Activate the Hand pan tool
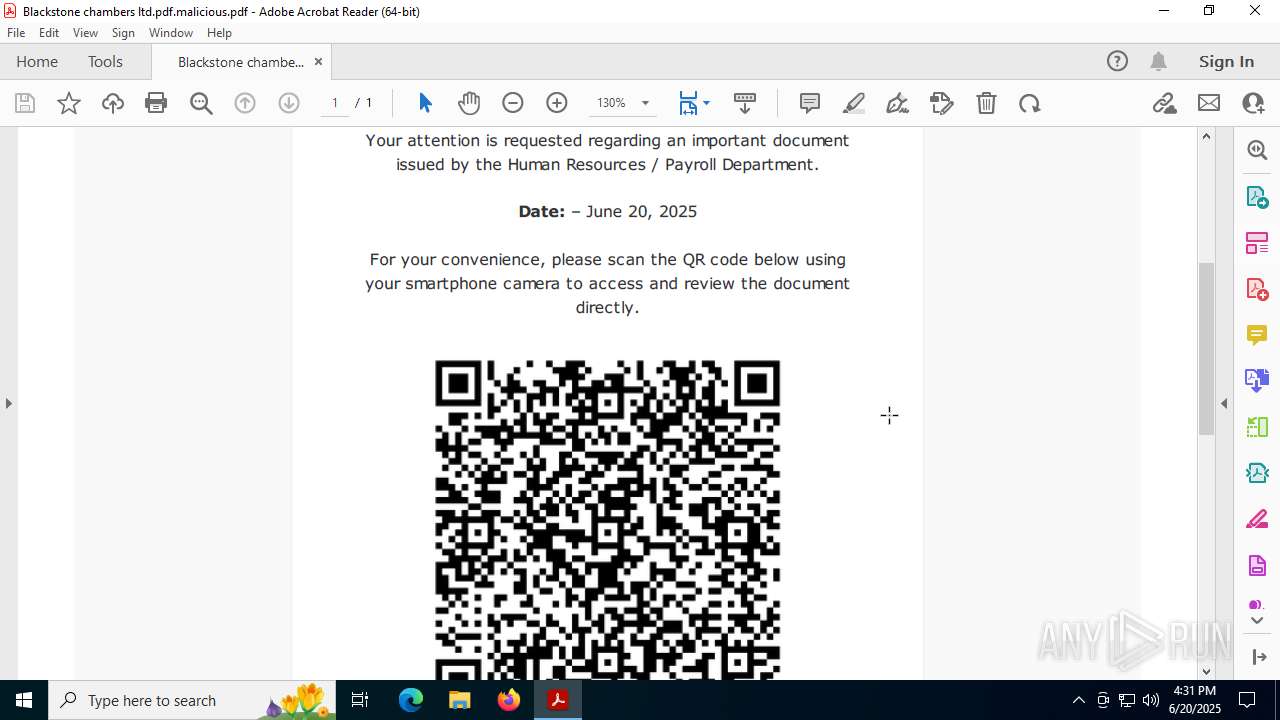This screenshot has height=720, width=1280. [469, 103]
